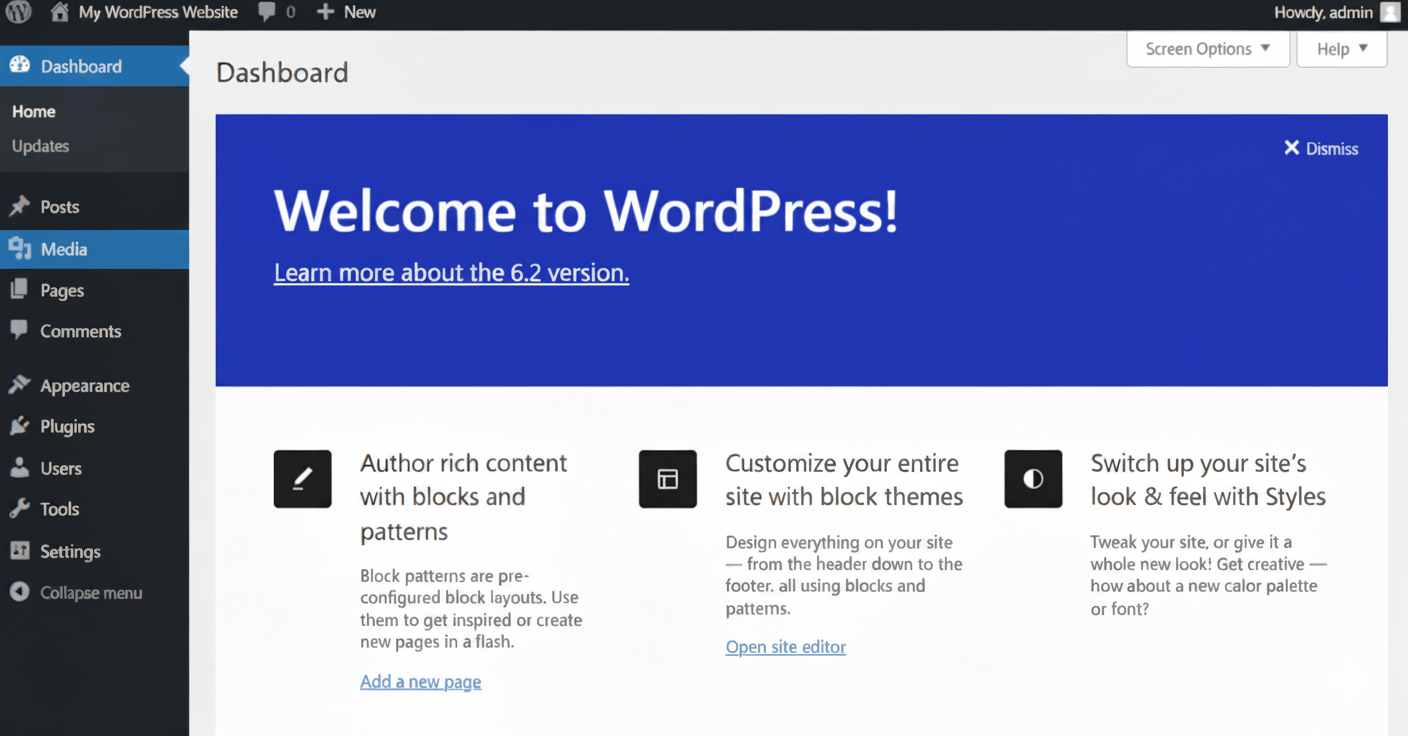Select Updates in the Dashboard menu
The image size is (1408, 736).
click(41, 146)
